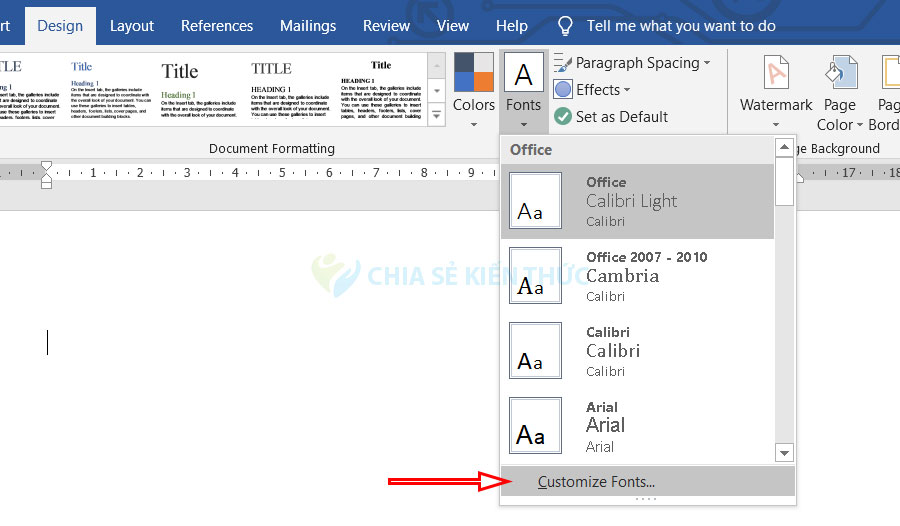The width and height of the screenshot is (900, 526).
Task: Click the Paragraph Spacing icon
Action: tap(562, 63)
